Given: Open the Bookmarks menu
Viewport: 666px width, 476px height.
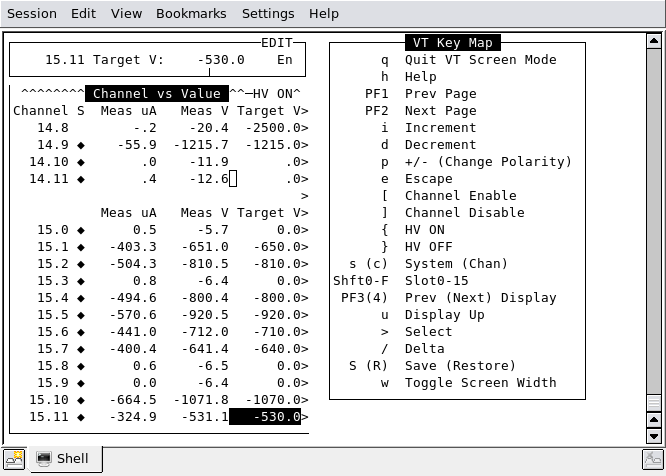Looking at the screenshot, I should click(191, 14).
